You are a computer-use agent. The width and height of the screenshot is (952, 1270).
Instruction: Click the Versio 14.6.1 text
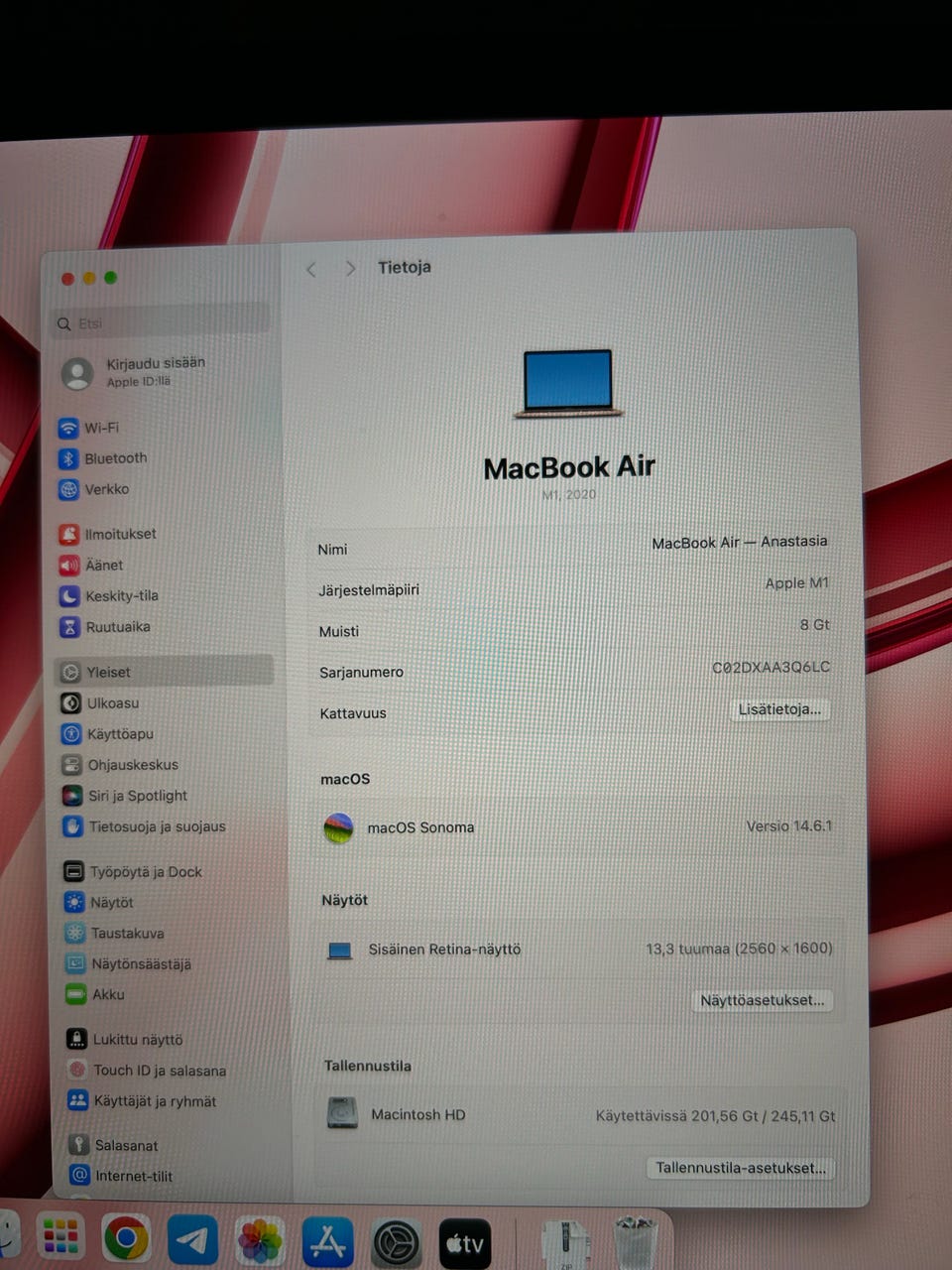point(788,825)
